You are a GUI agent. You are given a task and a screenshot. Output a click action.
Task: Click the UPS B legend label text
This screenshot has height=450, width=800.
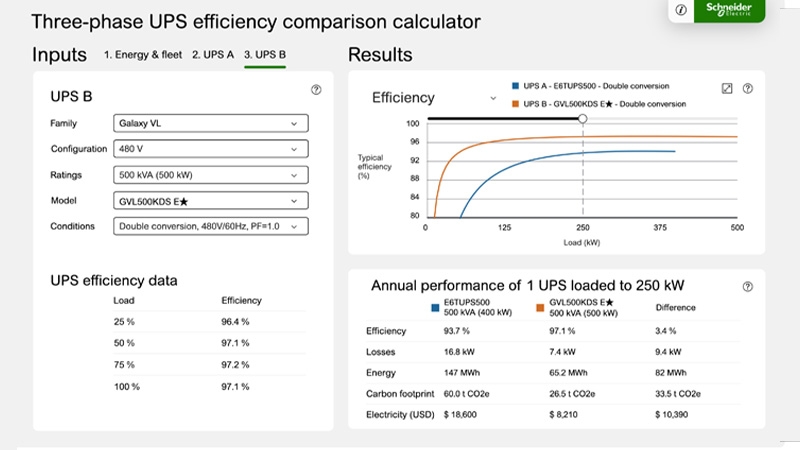pyautogui.click(x=604, y=103)
